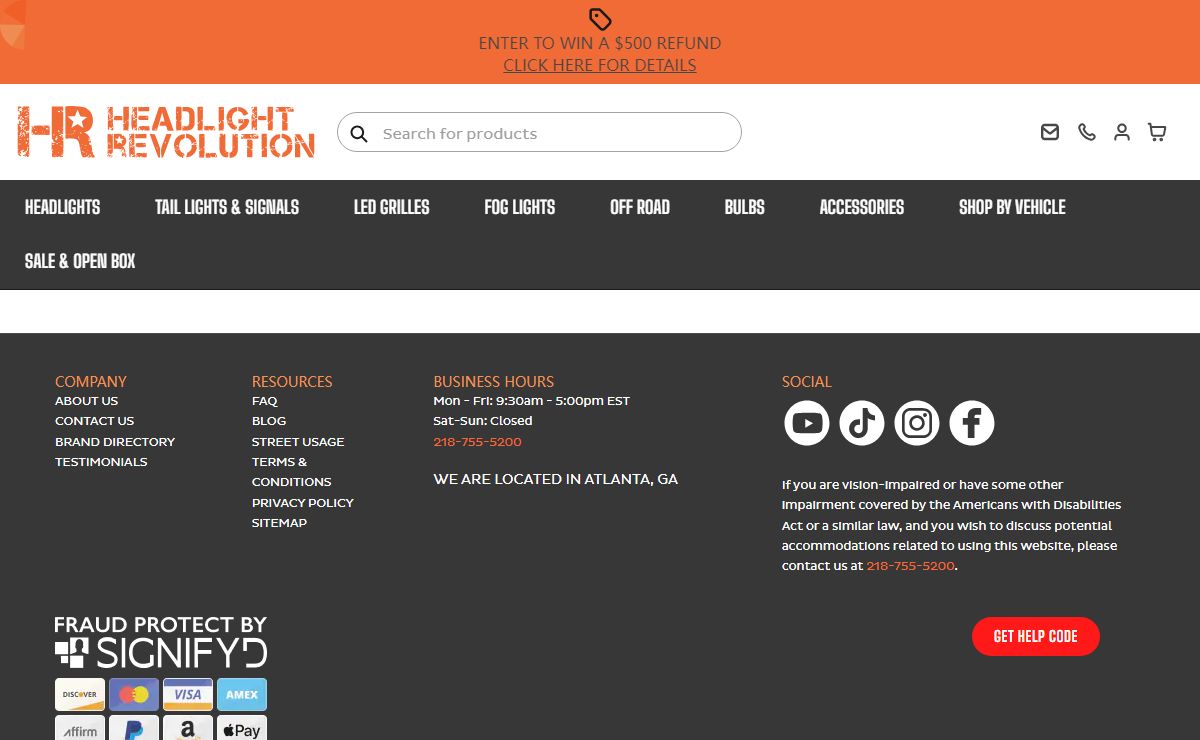The image size is (1200, 740).
Task: Open the Sale & Open Box menu
Action: [80, 261]
